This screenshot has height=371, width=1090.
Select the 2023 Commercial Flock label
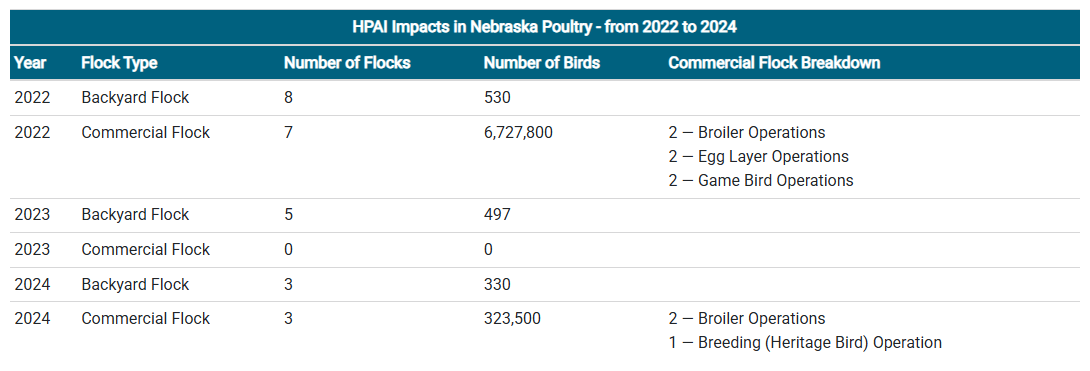tap(145, 249)
